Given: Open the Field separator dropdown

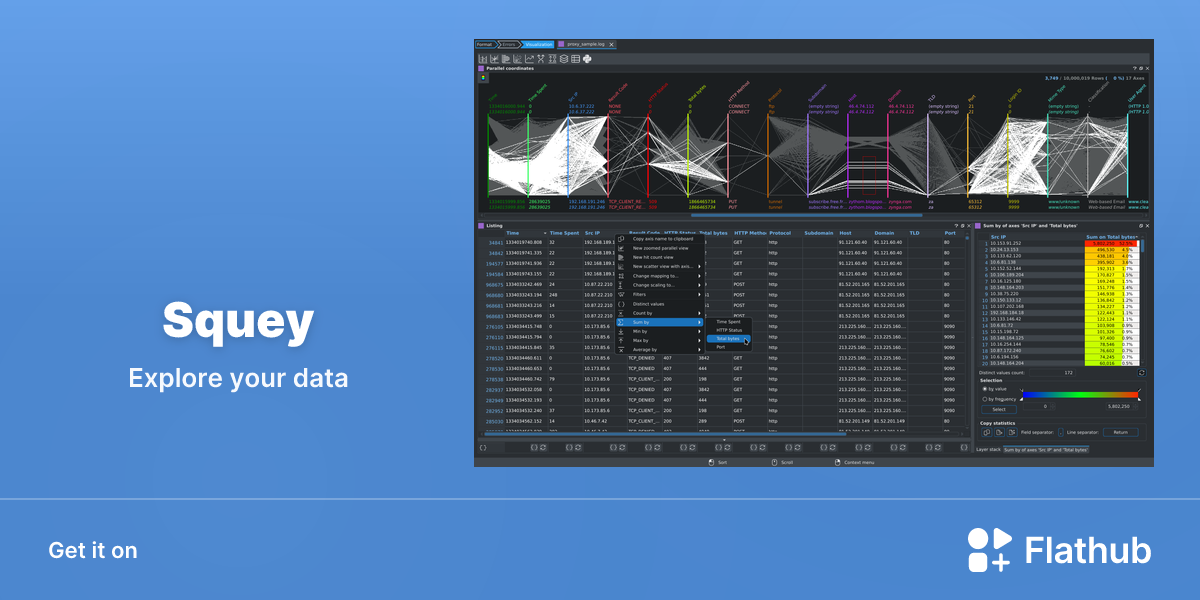Looking at the screenshot, I should point(1061,432).
